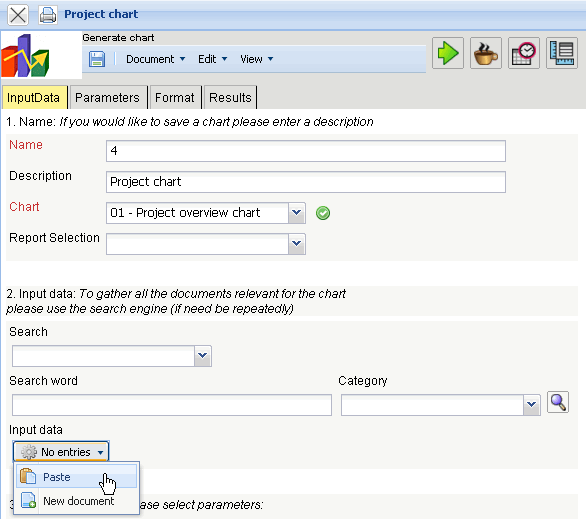Close the Project chart window
Viewport: 586px width, 519px height.
[18, 15]
